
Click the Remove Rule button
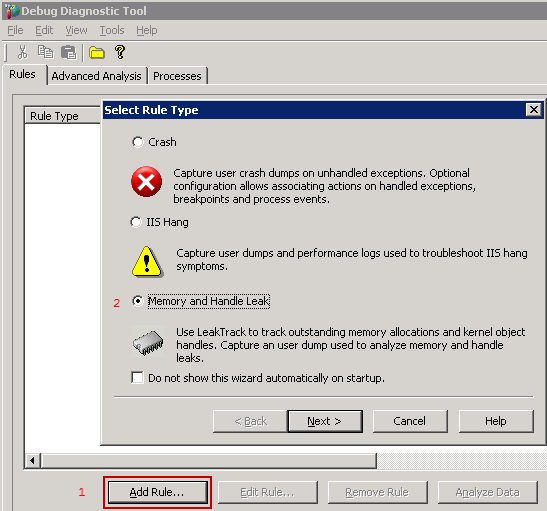tap(377, 492)
